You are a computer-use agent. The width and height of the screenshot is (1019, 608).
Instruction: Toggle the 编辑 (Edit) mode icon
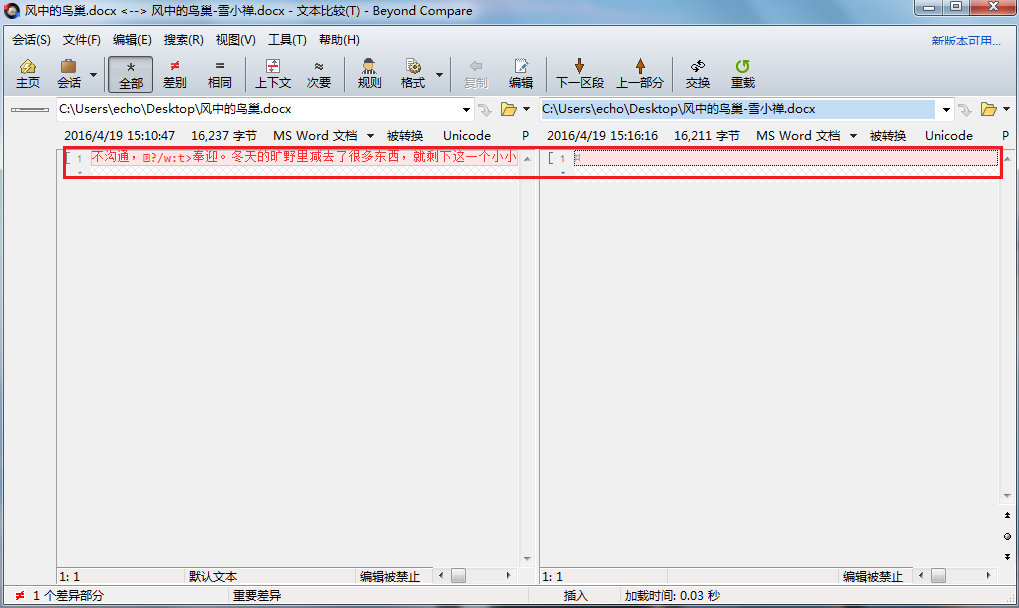pos(520,73)
